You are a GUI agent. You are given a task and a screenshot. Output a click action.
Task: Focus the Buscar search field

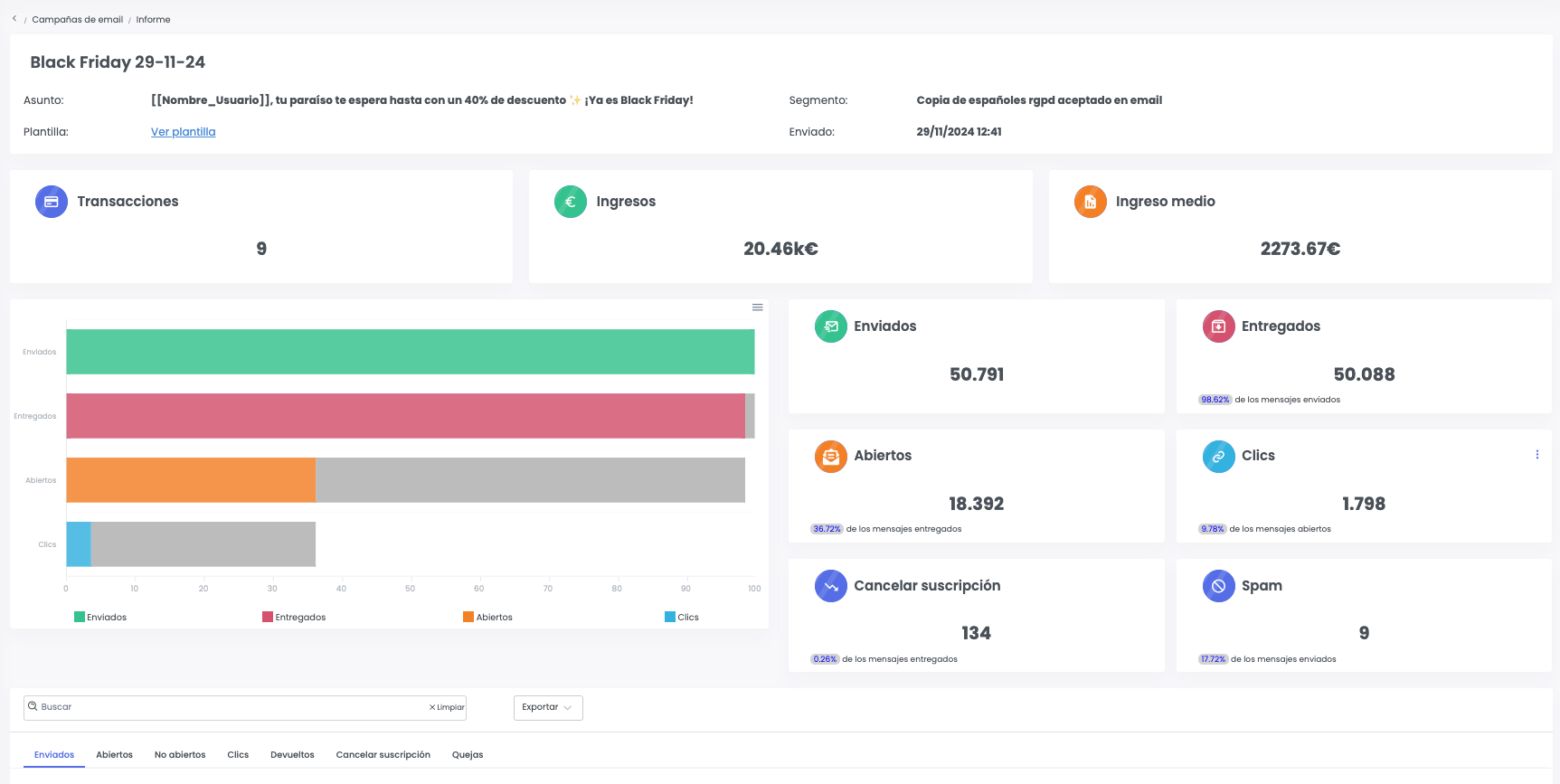coord(226,707)
